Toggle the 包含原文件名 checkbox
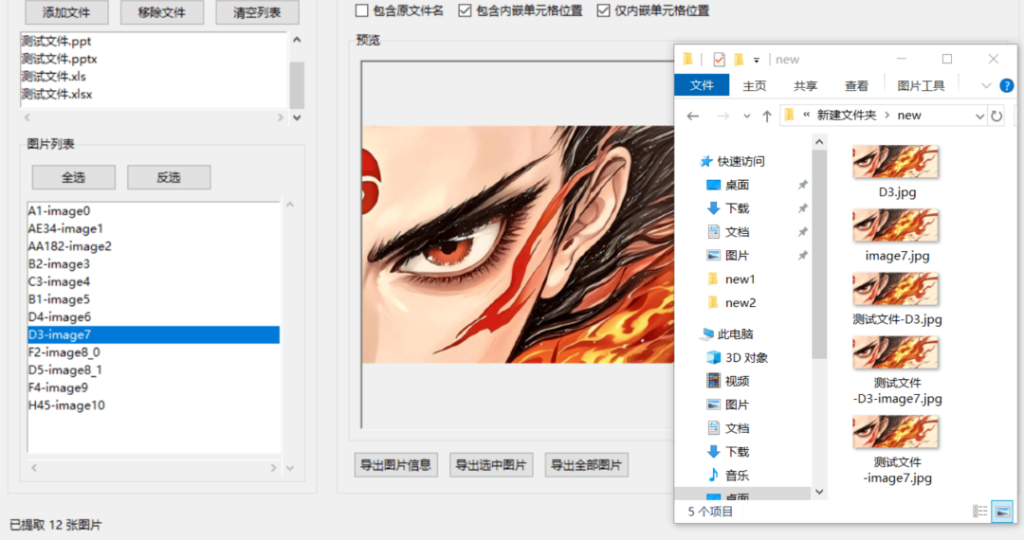This screenshot has width=1024, height=540. pyautogui.click(x=362, y=10)
